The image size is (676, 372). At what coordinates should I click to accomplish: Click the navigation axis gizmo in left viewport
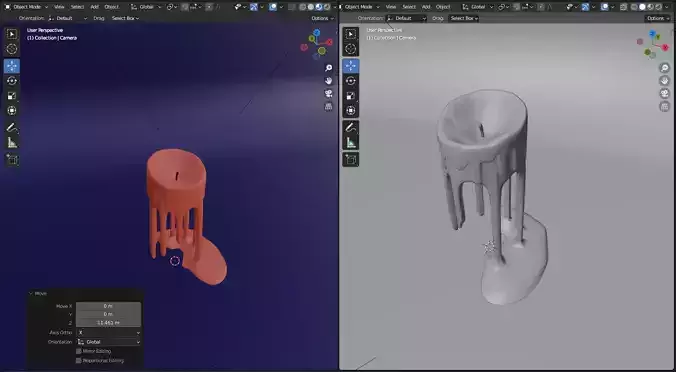tap(317, 43)
